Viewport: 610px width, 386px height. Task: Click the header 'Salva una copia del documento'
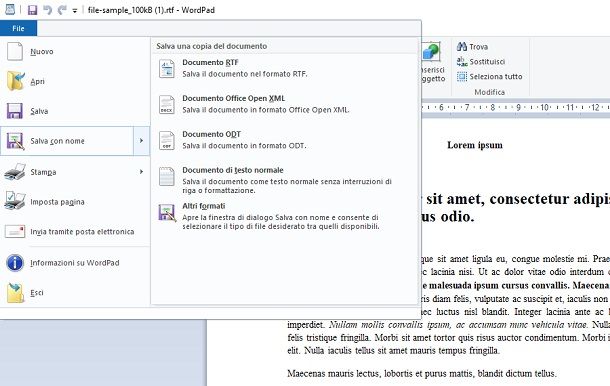click(212, 46)
